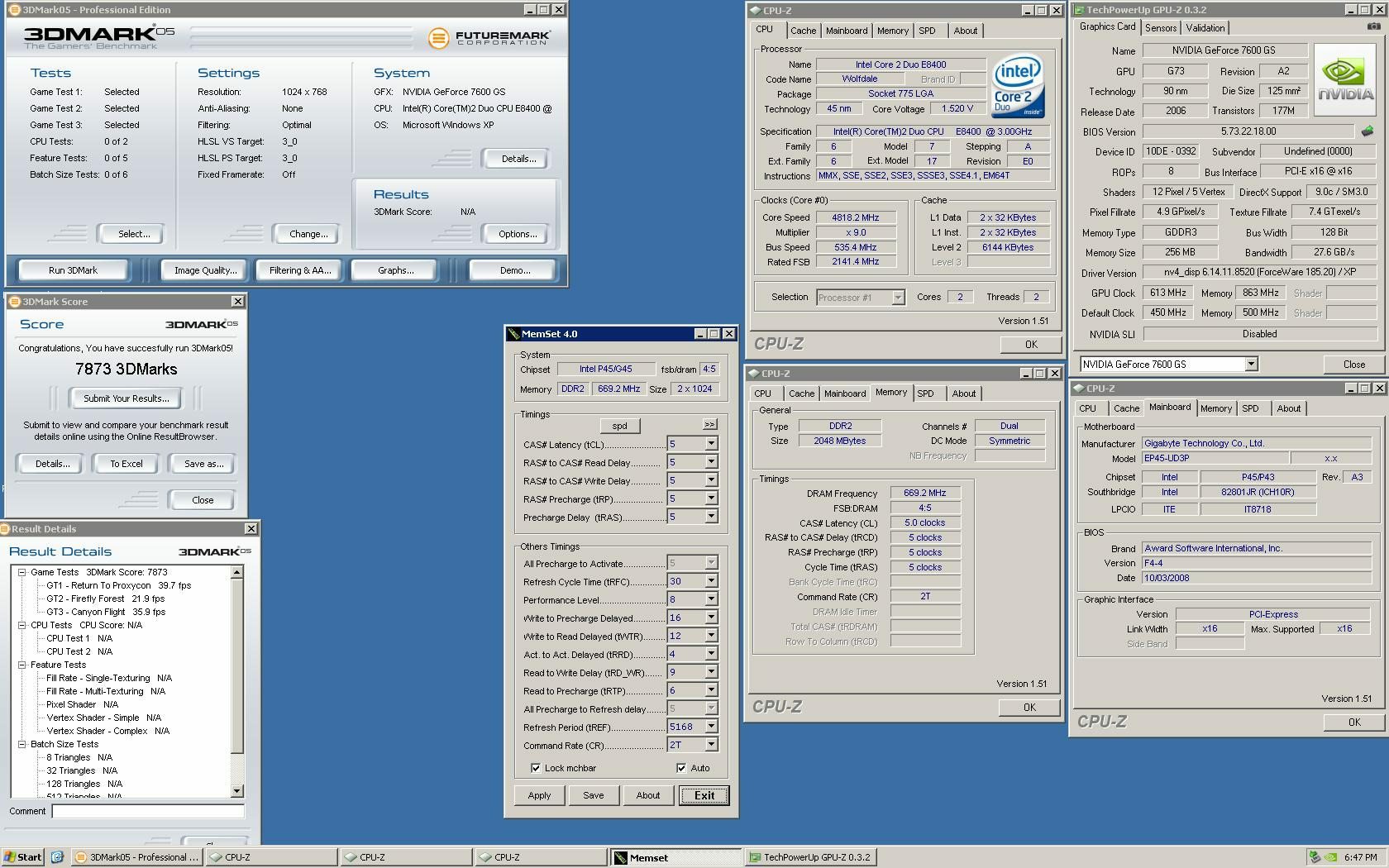Screen dimensions: 1389x868
Task: Open About tab in Mainboard CPU-Z window
Action: pyautogui.click(x=1288, y=408)
